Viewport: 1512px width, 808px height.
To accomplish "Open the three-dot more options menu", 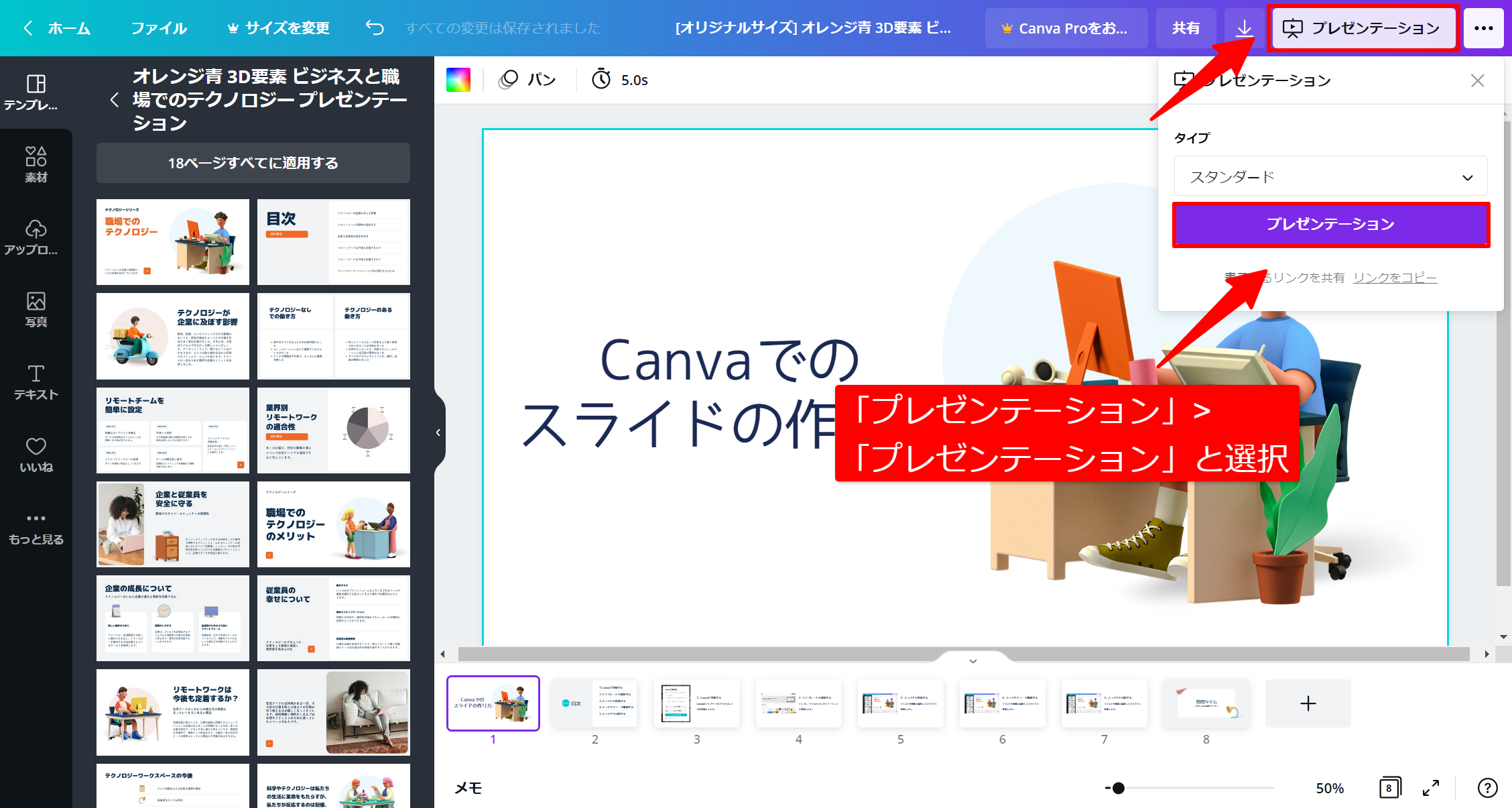I will (x=1484, y=28).
